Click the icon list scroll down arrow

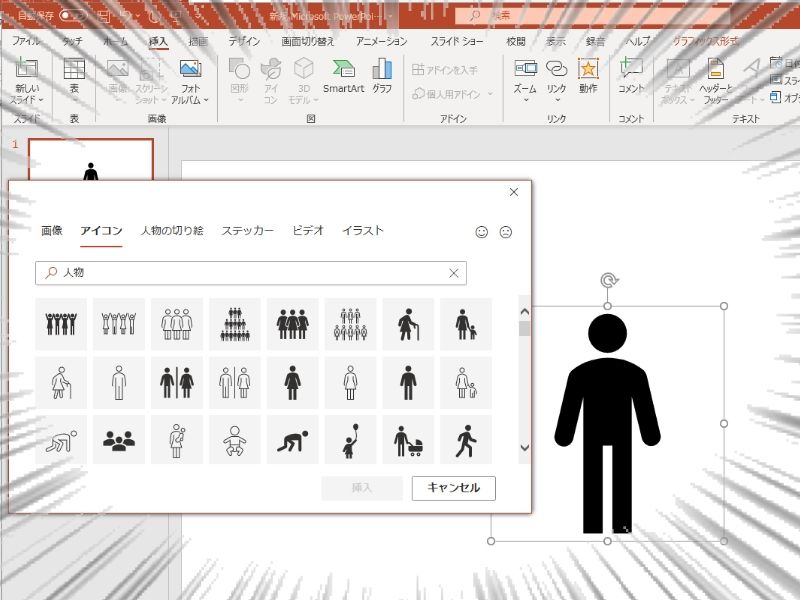524,448
